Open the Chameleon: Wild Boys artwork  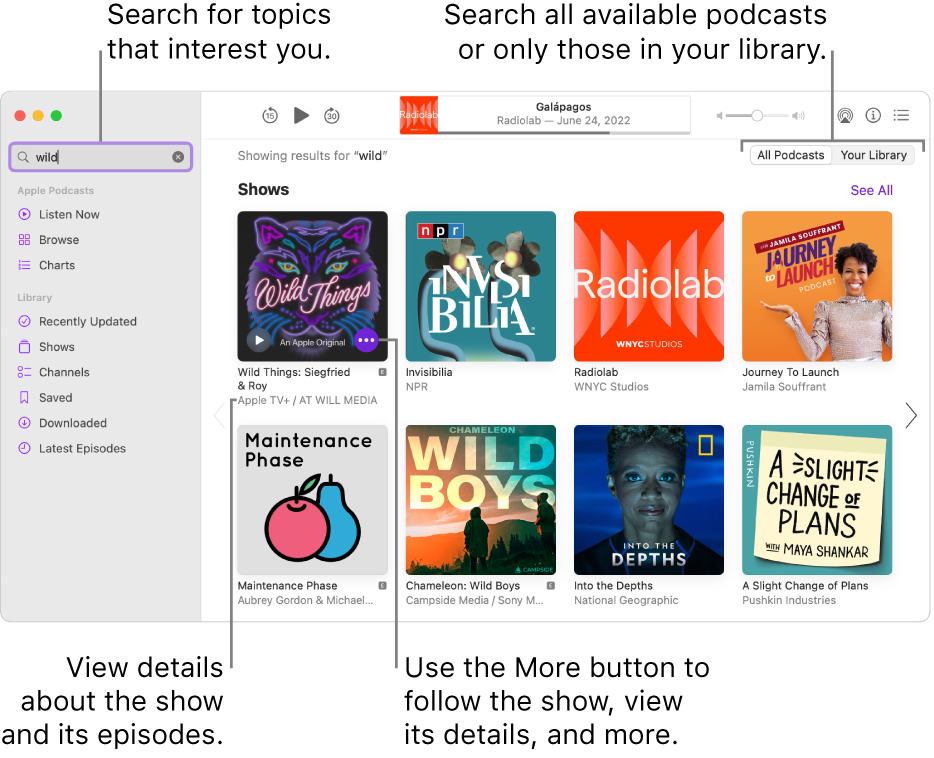pos(481,500)
